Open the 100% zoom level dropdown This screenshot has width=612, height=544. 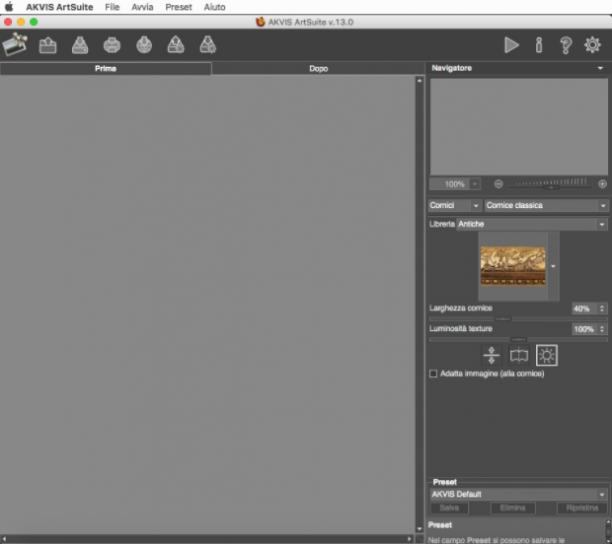click(475, 184)
